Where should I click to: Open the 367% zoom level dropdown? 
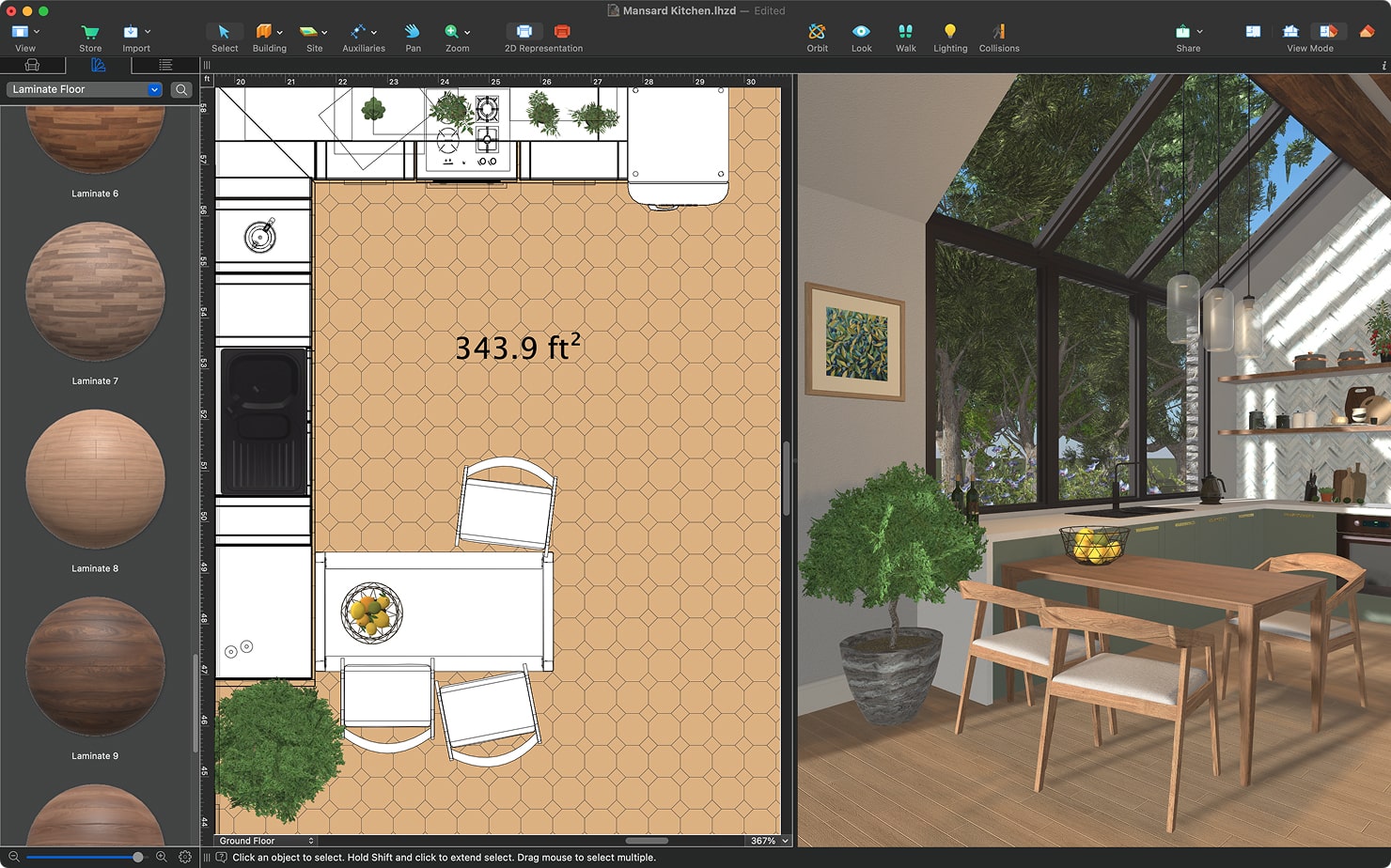(769, 841)
